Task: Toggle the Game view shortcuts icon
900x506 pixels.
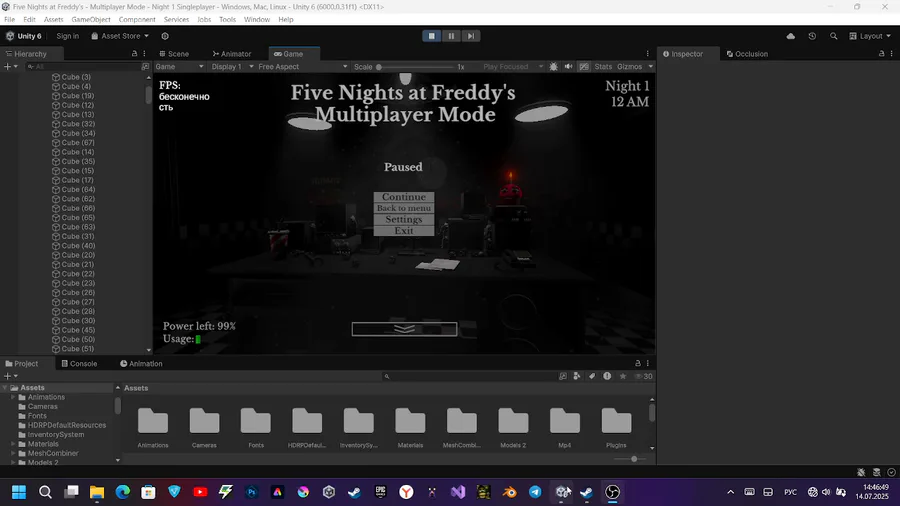Action: coord(584,67)
